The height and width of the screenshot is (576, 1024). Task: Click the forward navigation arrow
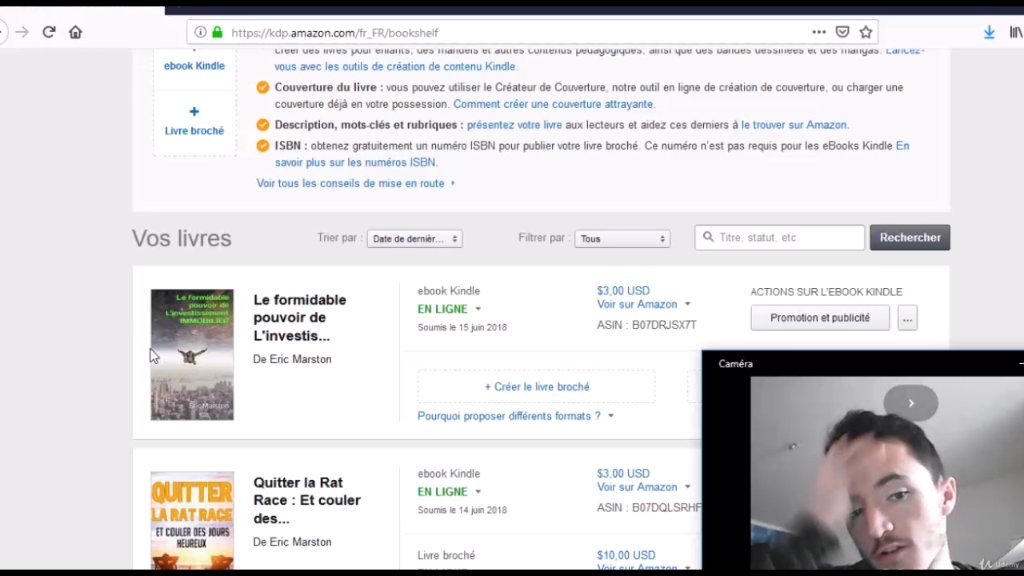point(22,32)
